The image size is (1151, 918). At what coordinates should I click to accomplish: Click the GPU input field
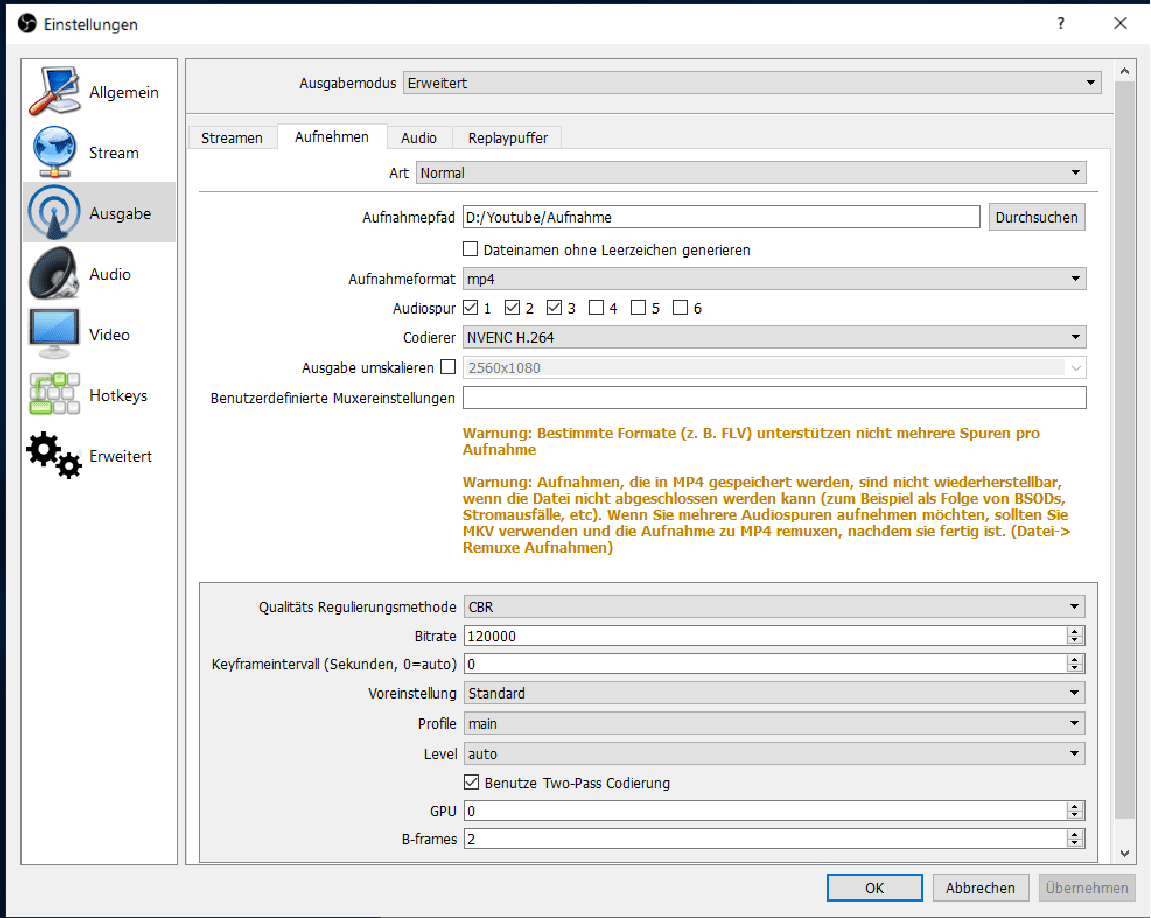(766, 811)
